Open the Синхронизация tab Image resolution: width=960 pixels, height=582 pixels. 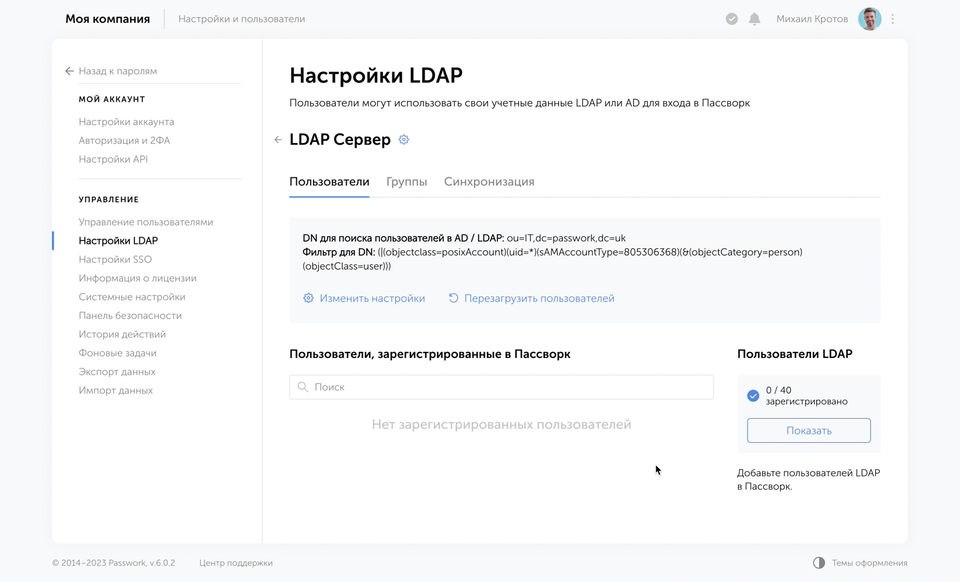point(489,182)
